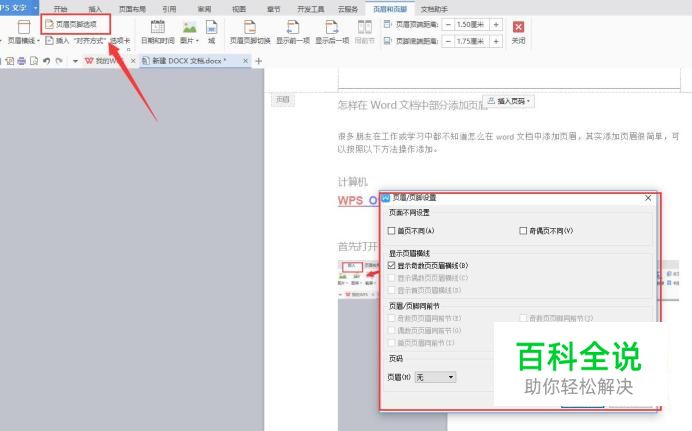Image resolution: width=692 pixels, height=431 pixels.
Task: Click the 日期和时间 calendar icon
Action: [x=158, y=27]
